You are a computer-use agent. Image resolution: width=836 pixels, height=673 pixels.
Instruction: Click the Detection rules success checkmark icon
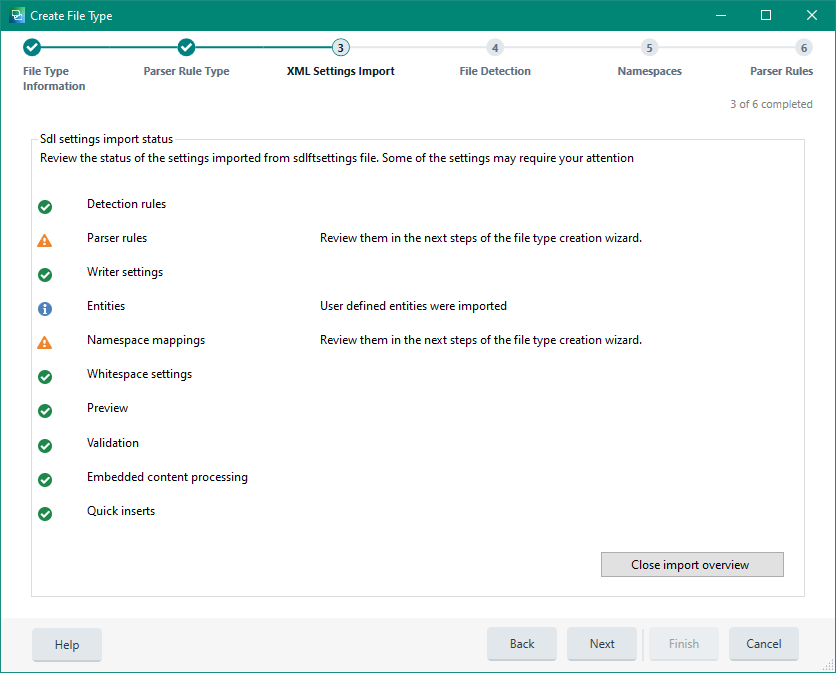click(x=45, y=207)
